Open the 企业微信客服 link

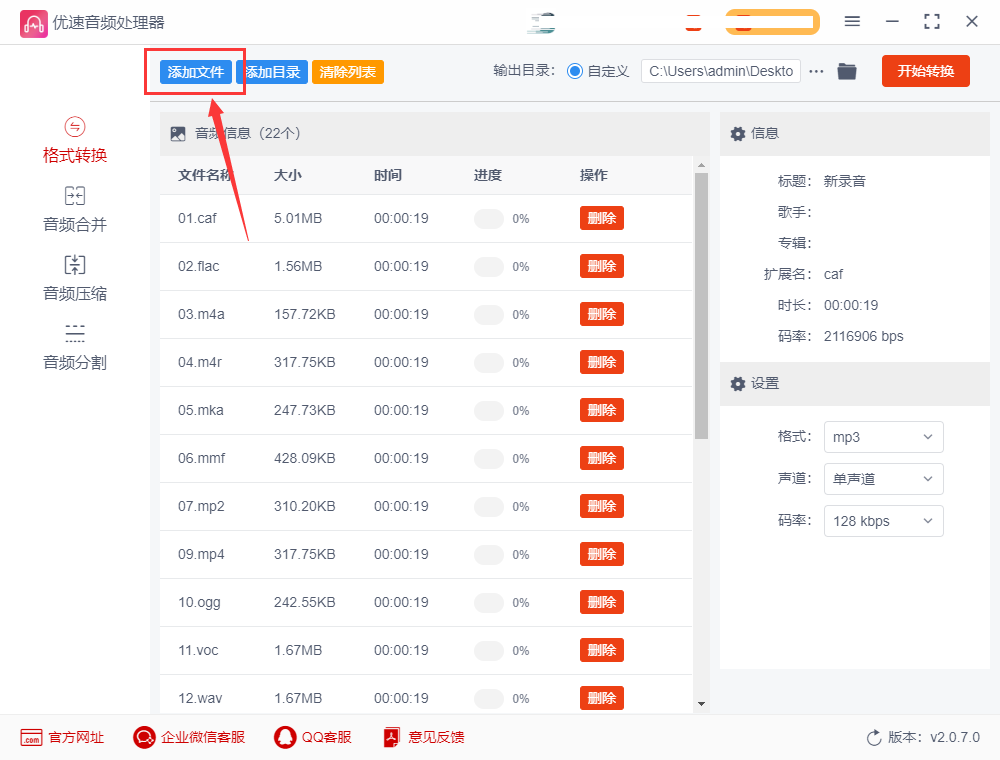point(203,738)
